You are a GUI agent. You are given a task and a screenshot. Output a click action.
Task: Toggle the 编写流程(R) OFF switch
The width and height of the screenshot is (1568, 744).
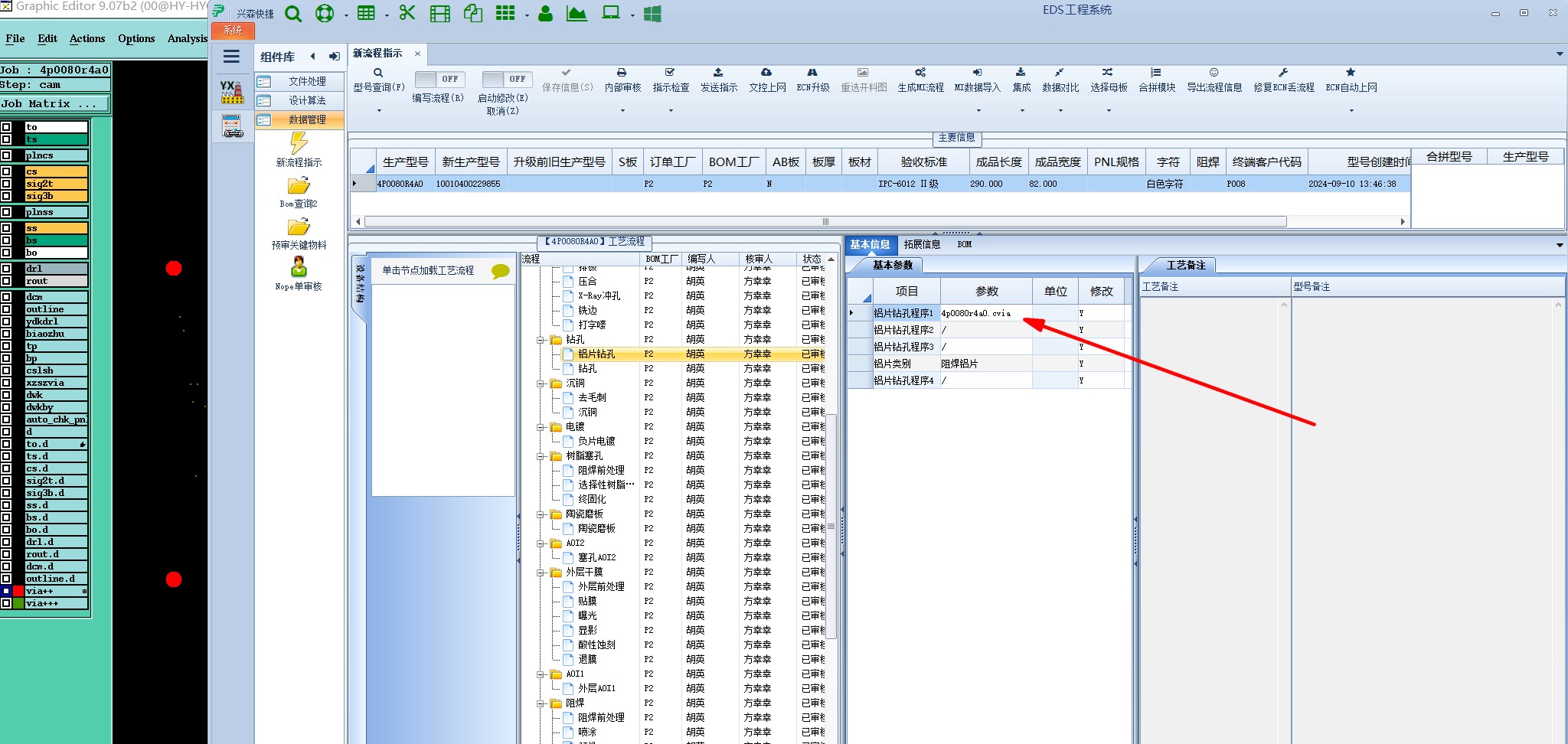point(439,79)
